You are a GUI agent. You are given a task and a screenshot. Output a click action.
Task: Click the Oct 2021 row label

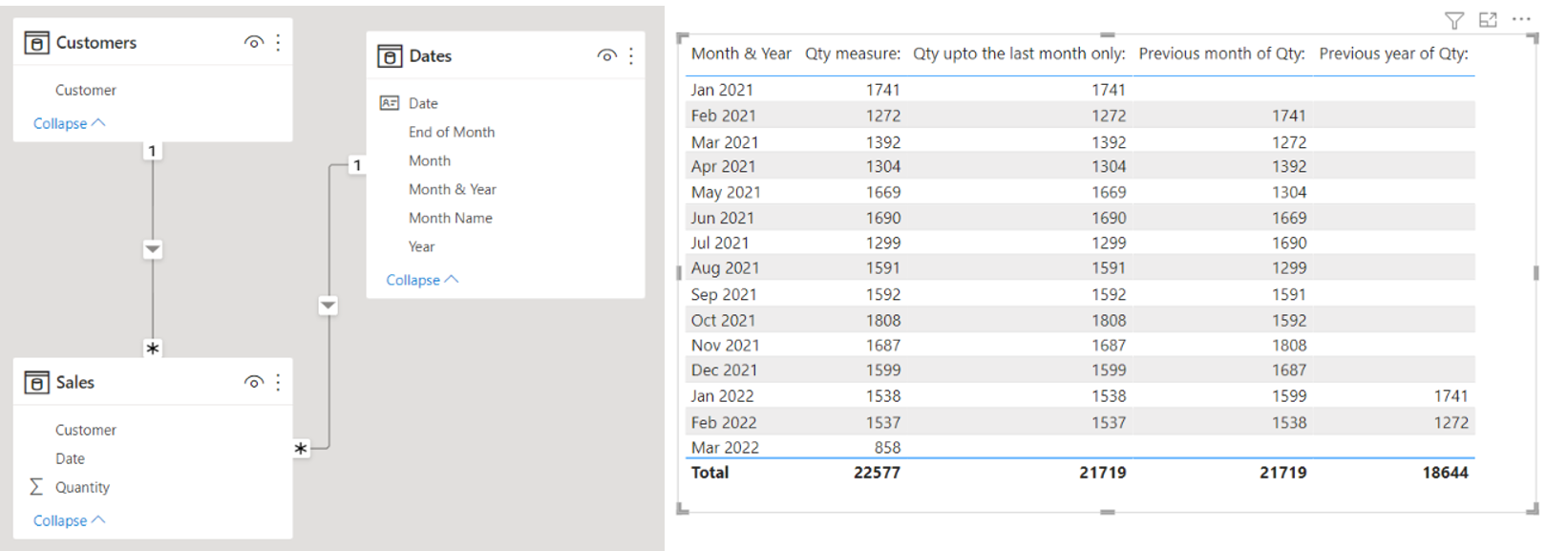pyautogui.click(x=723, y=320)
